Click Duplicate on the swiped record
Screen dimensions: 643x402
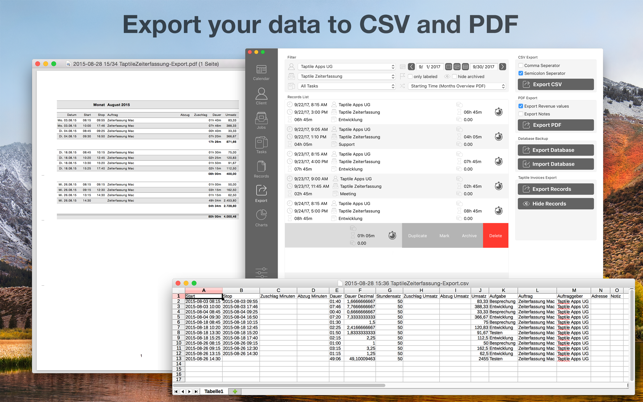pos(417,235)
